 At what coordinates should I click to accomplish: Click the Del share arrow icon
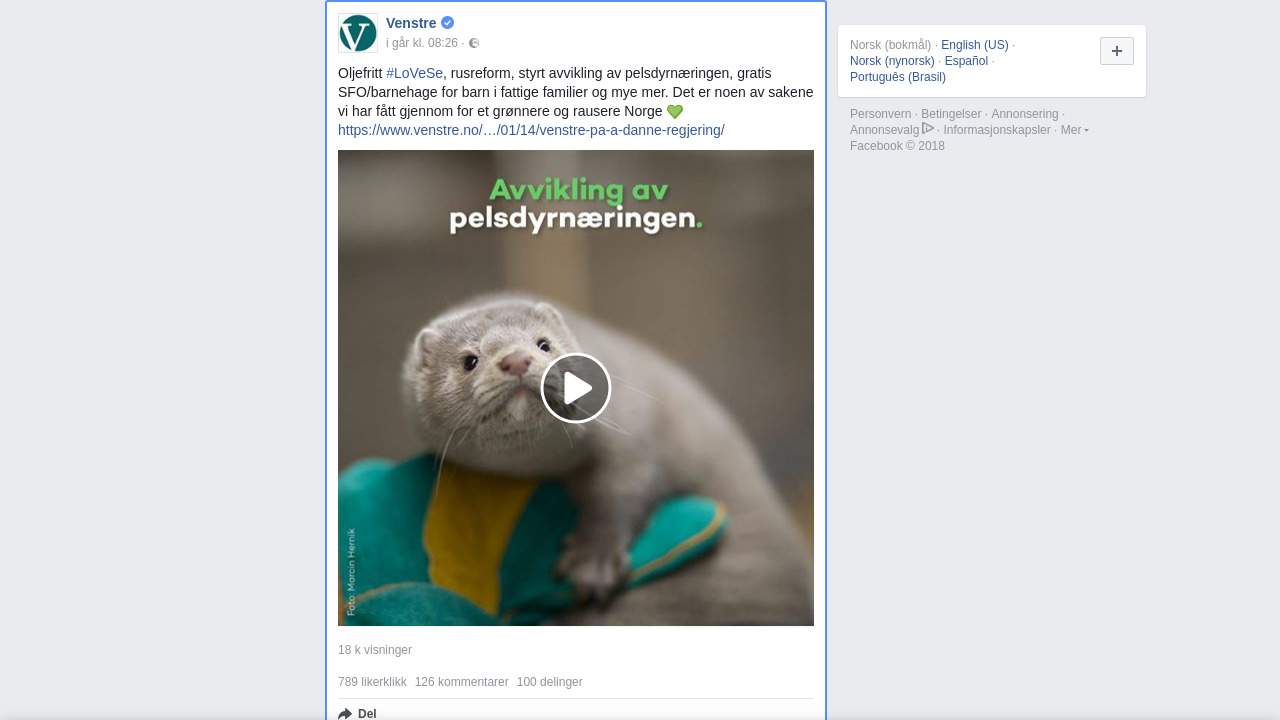pyautogui.click(x=345, y=714)
